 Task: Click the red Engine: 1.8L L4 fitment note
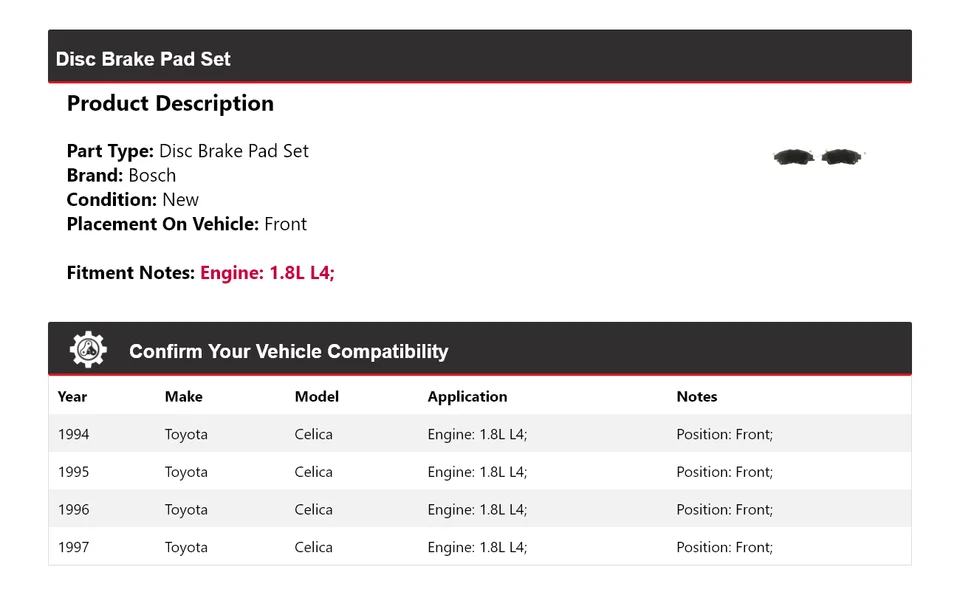click(267, 273)
